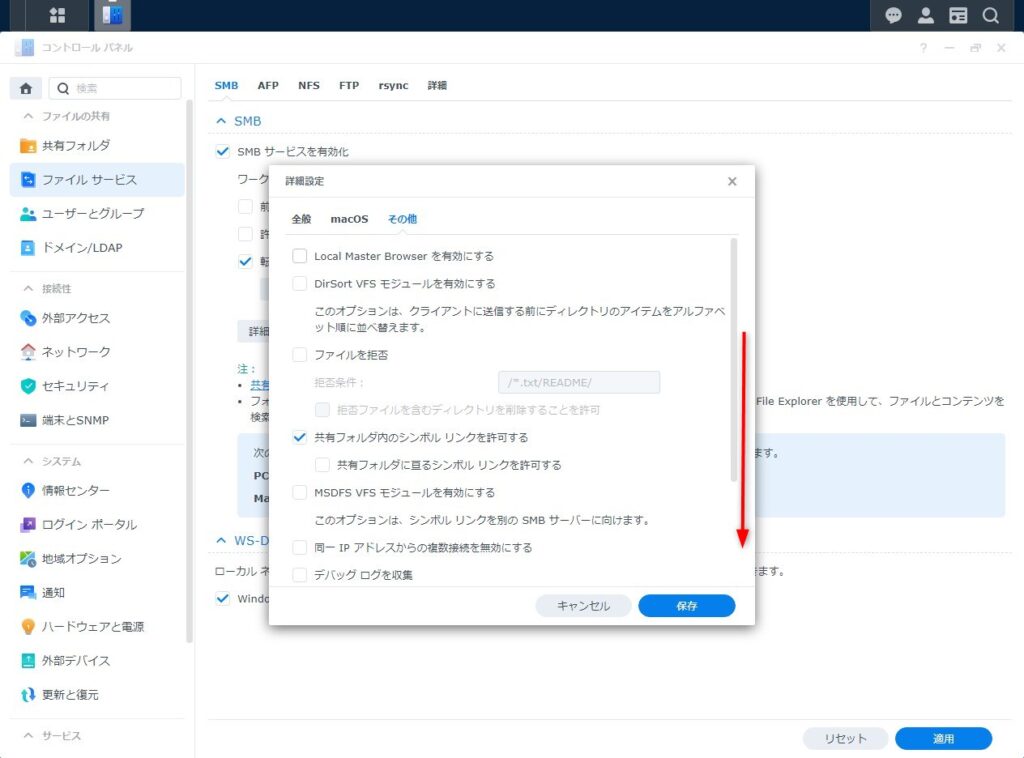
Task: Open Security settings in sidebar
Action: tap(75, 386)
